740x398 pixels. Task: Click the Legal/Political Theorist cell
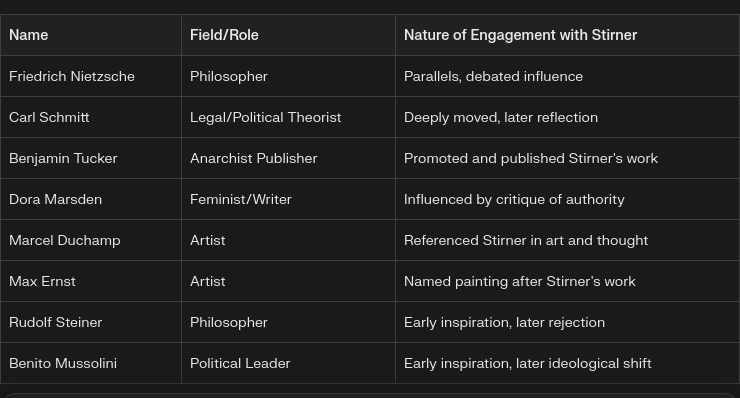click(288, 117)
